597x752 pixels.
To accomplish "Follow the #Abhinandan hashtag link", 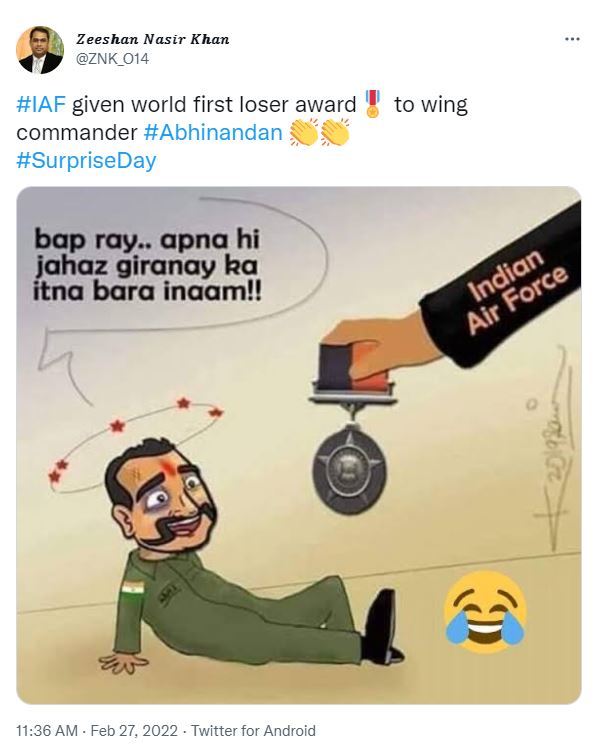I will tap(213, 132).
